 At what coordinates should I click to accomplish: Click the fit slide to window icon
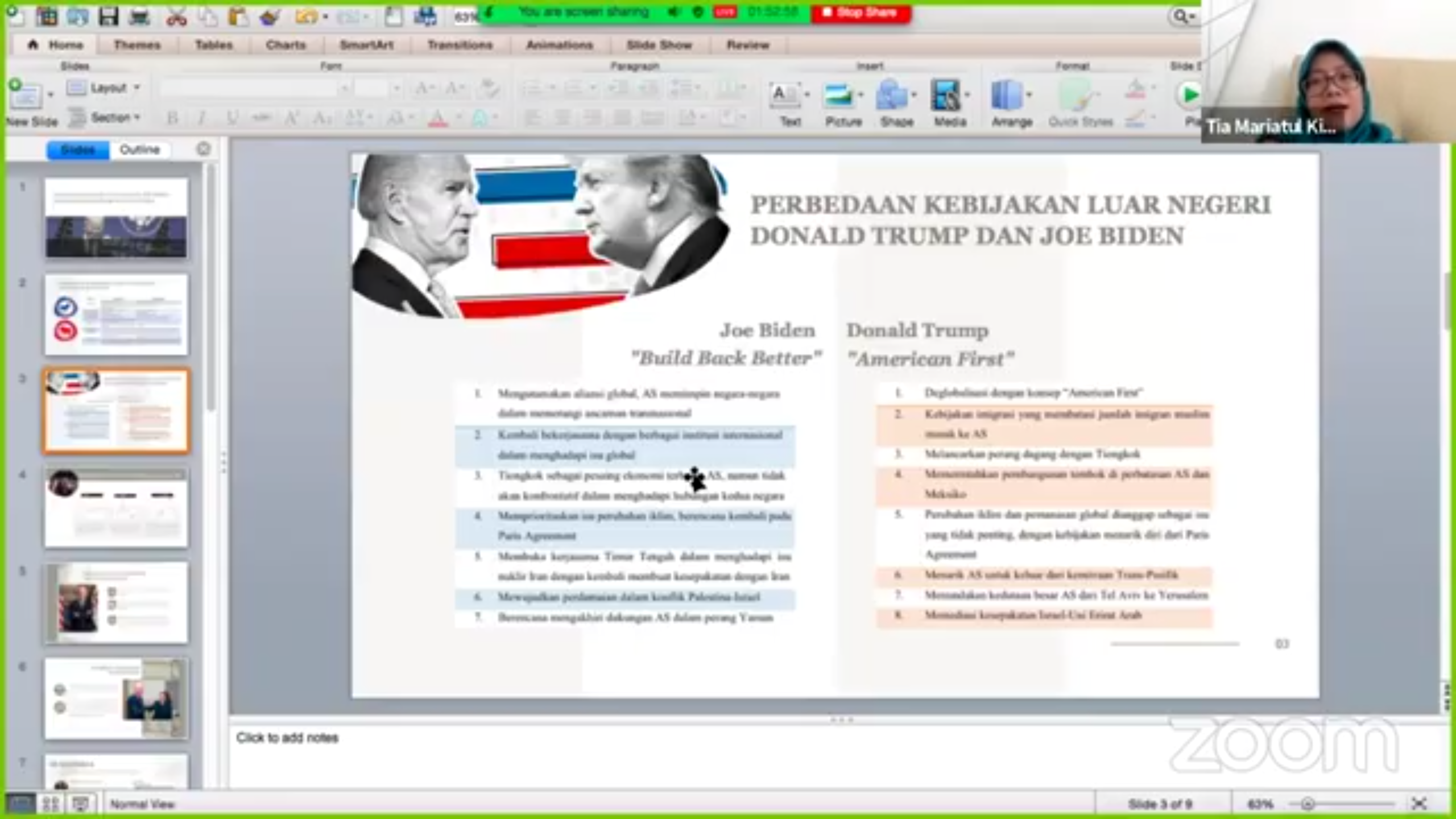[1420, 803]
